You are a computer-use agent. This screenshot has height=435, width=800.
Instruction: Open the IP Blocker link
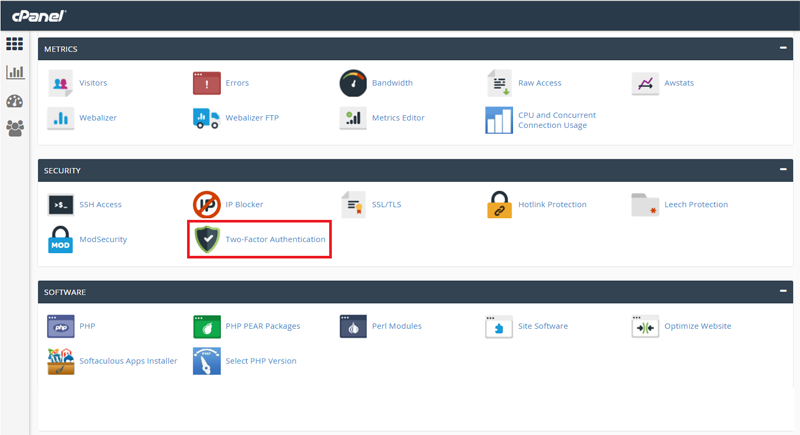(244, 204)
